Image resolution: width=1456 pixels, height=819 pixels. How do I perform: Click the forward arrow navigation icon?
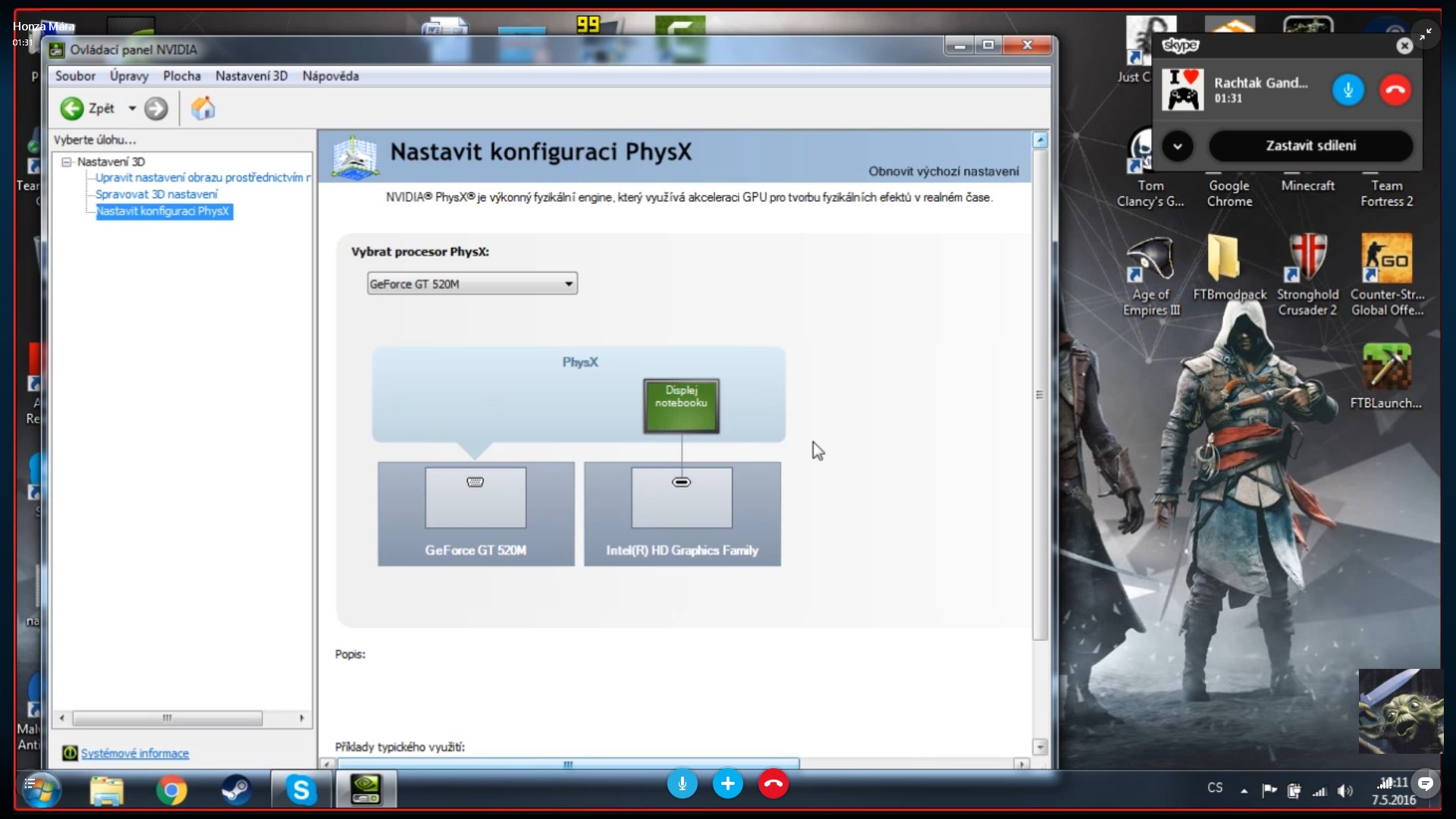(x=156, y=108)
